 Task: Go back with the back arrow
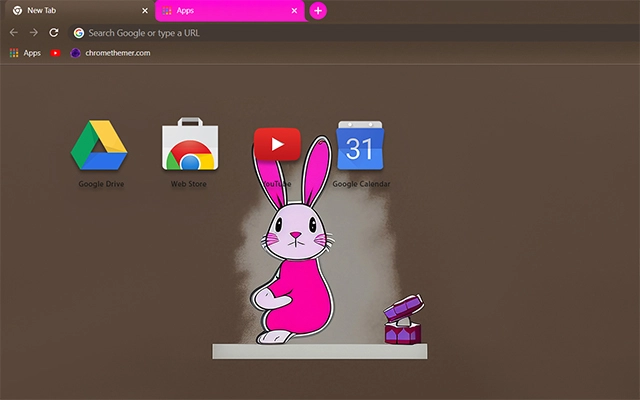pos(13,33)
